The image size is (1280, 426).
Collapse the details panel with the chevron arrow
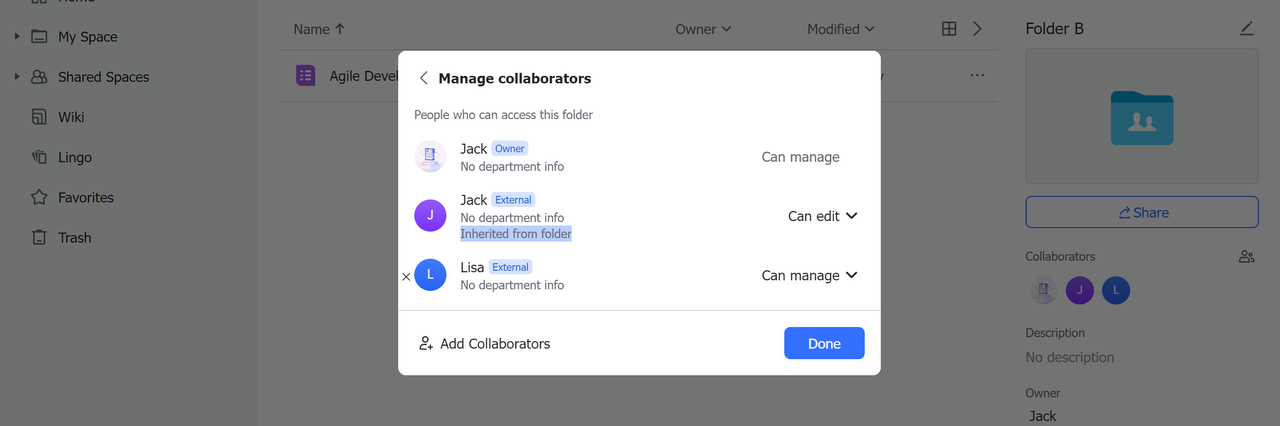click(977, 29)
